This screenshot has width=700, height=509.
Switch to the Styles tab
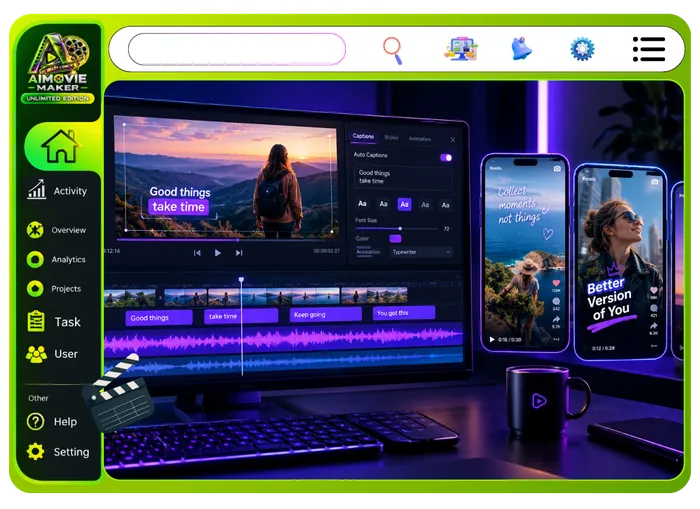click(391, 138)
